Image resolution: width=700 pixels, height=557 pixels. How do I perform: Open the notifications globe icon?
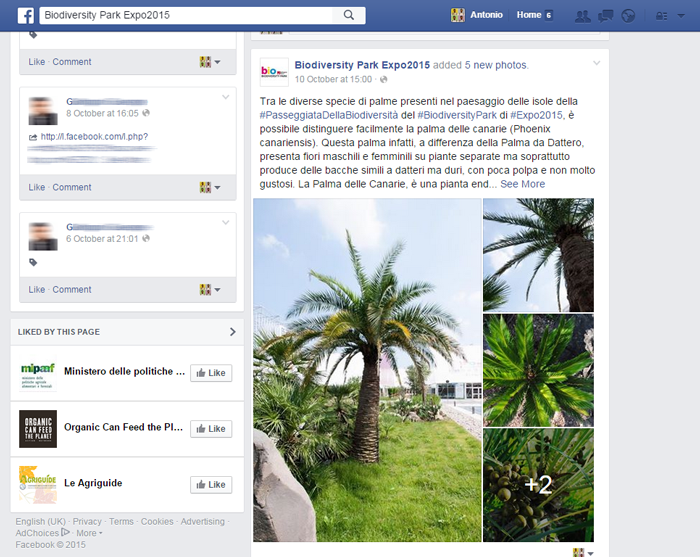[x=628, y=16]
